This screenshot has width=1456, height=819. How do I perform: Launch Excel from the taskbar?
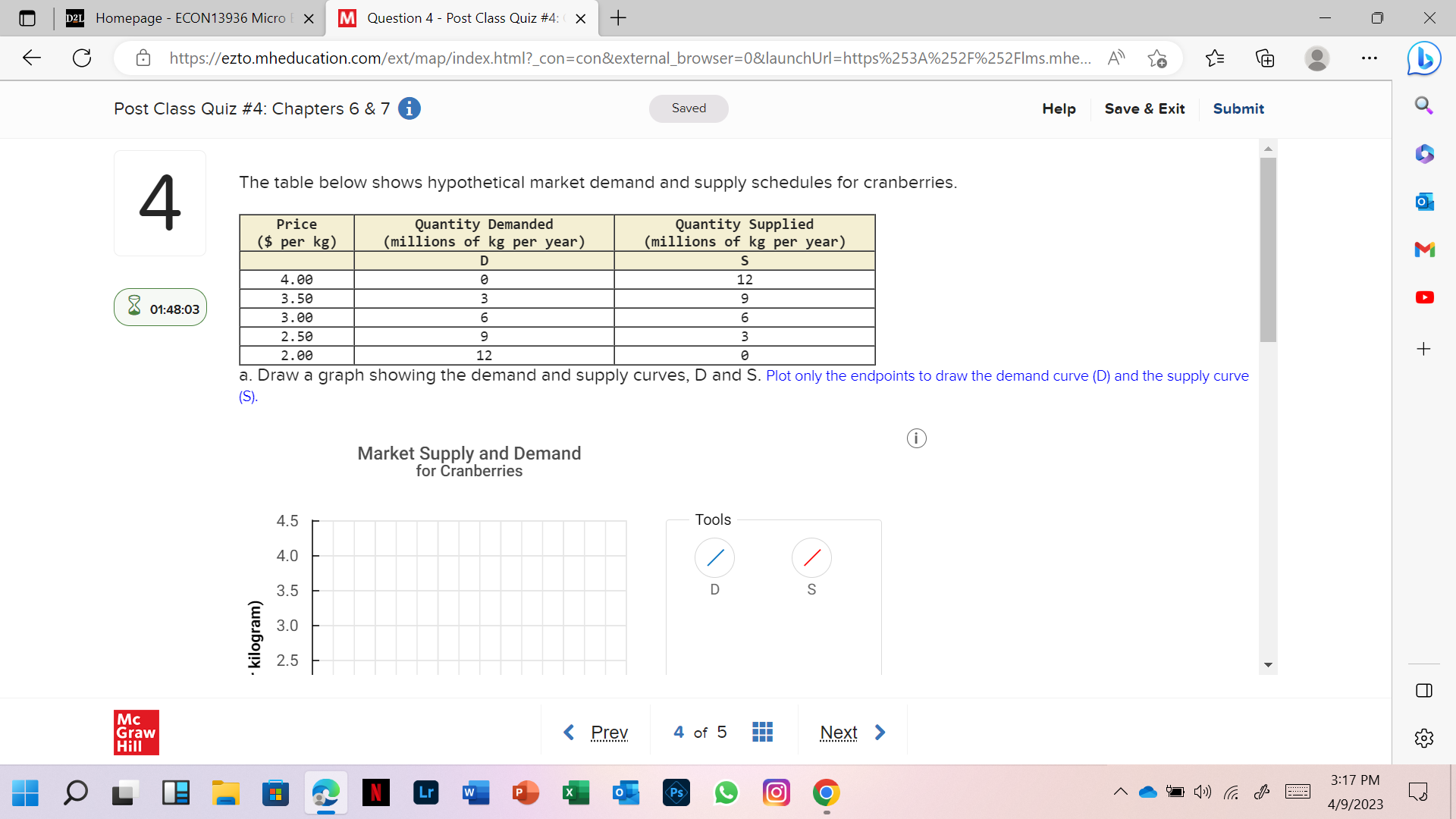[x=576, y=792]
